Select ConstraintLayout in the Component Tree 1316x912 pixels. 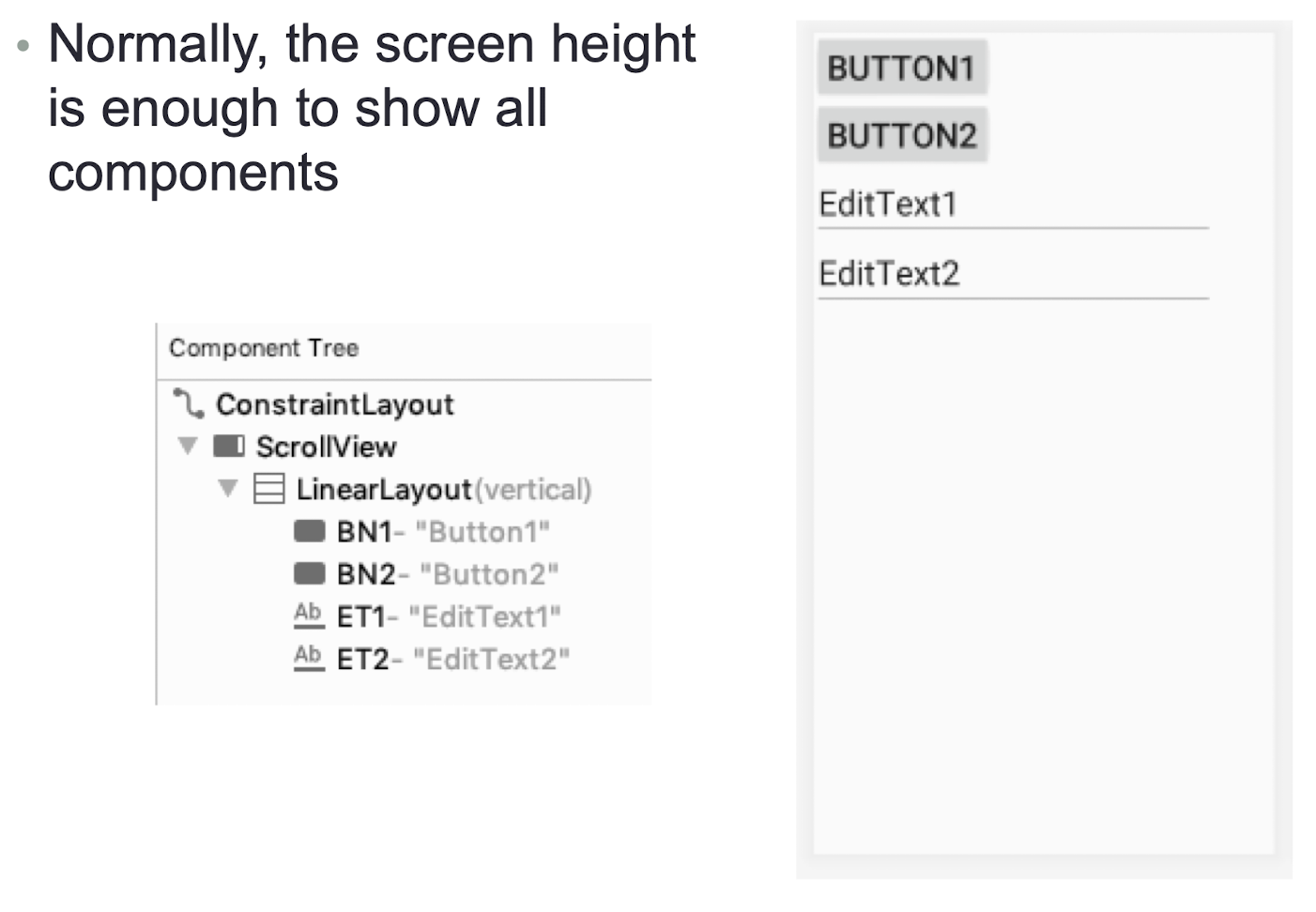click(335, 404)
